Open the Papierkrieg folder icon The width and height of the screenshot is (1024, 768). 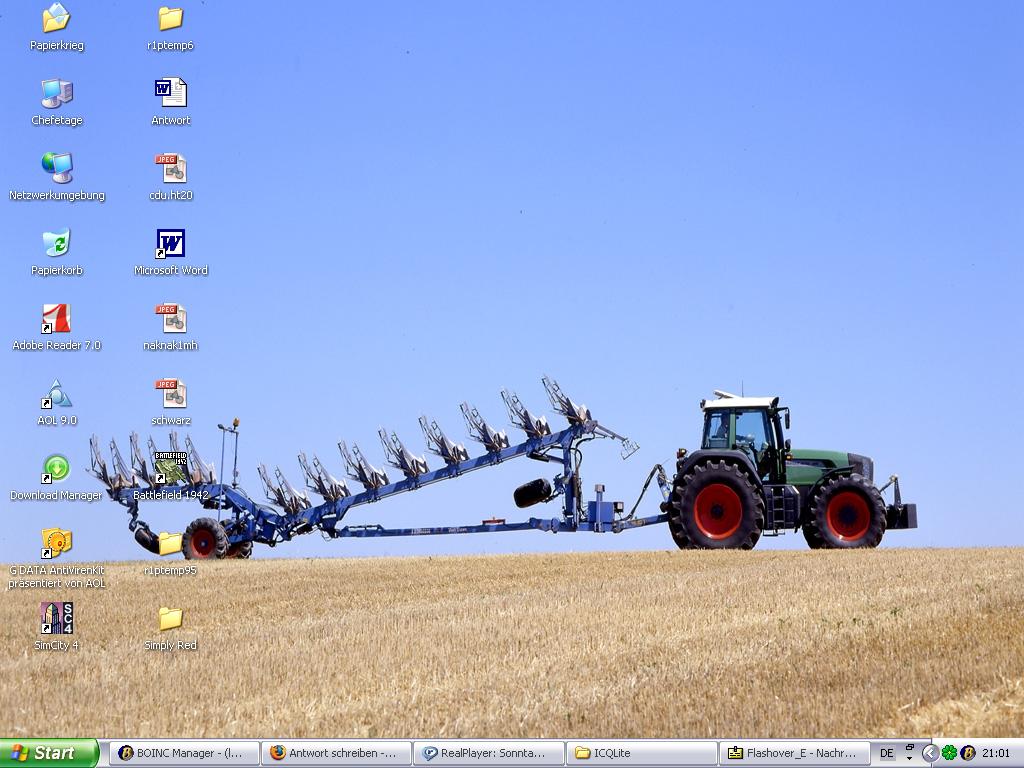coord(56,19)
